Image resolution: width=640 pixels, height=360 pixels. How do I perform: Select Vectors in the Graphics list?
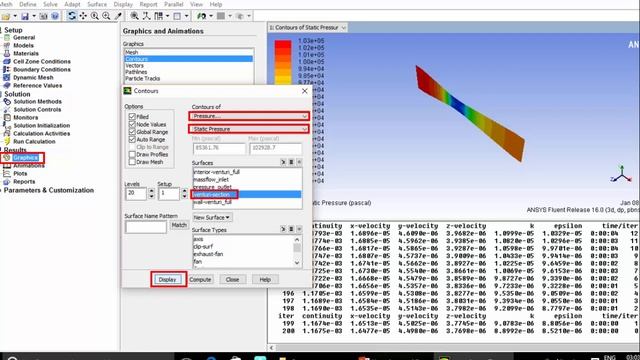(x=189, y=65)
